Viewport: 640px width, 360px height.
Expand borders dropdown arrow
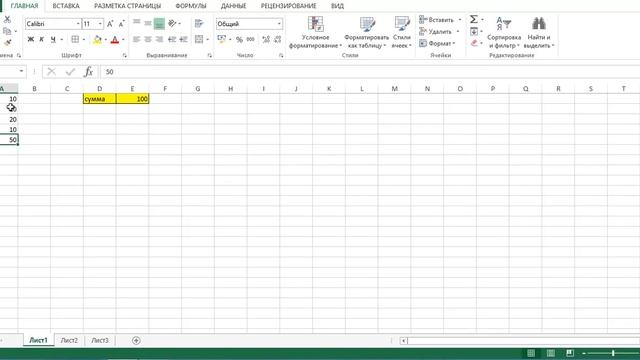[84, 40]
